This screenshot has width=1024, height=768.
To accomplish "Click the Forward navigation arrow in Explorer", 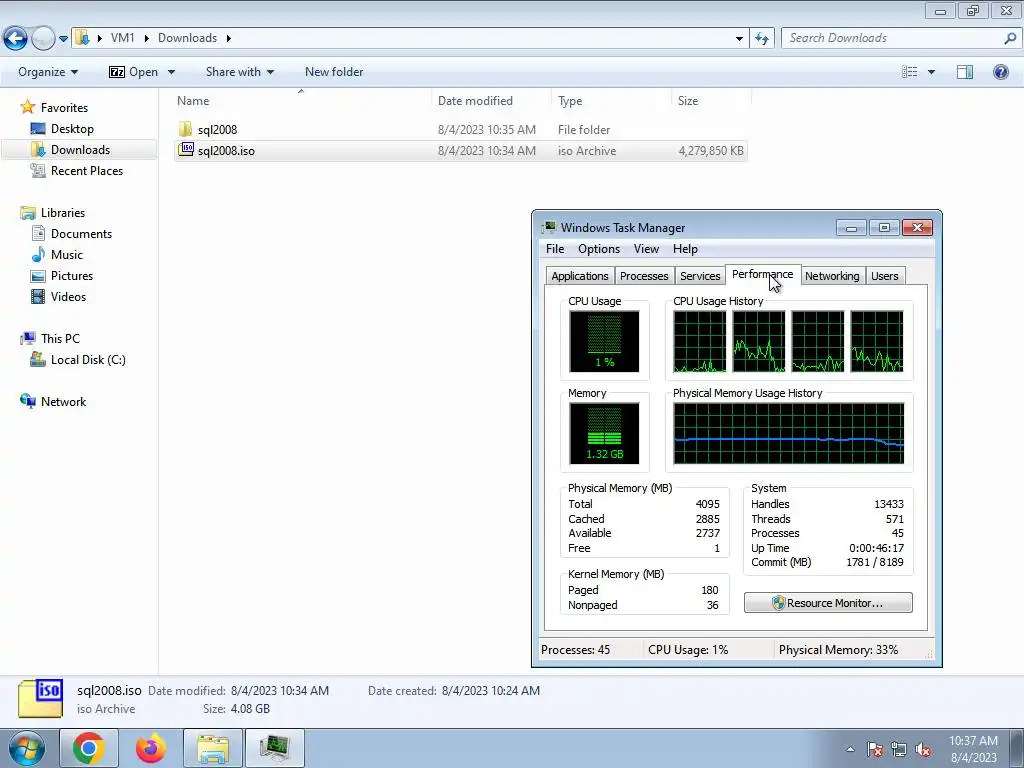I will pos(43,39).
